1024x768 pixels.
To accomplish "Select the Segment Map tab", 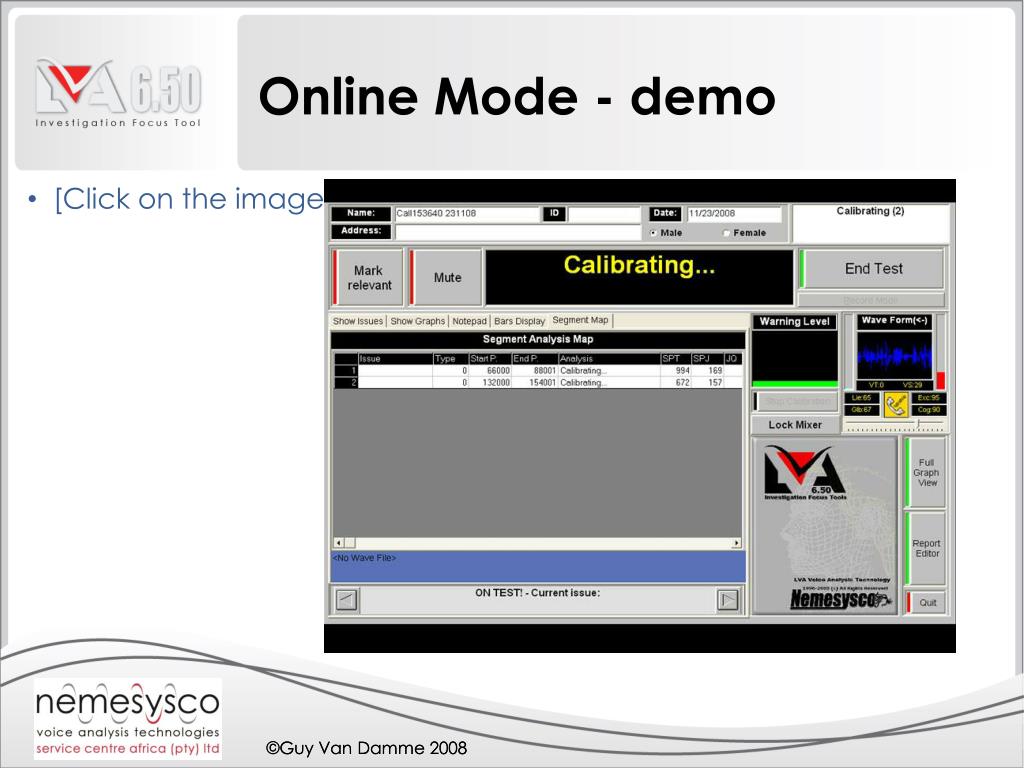I will tap(580, 320).
